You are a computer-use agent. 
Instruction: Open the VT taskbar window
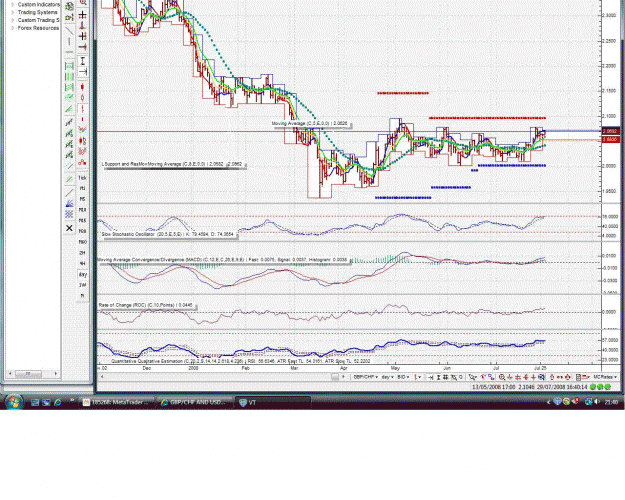pyautogui.click(x=273, y=403)
